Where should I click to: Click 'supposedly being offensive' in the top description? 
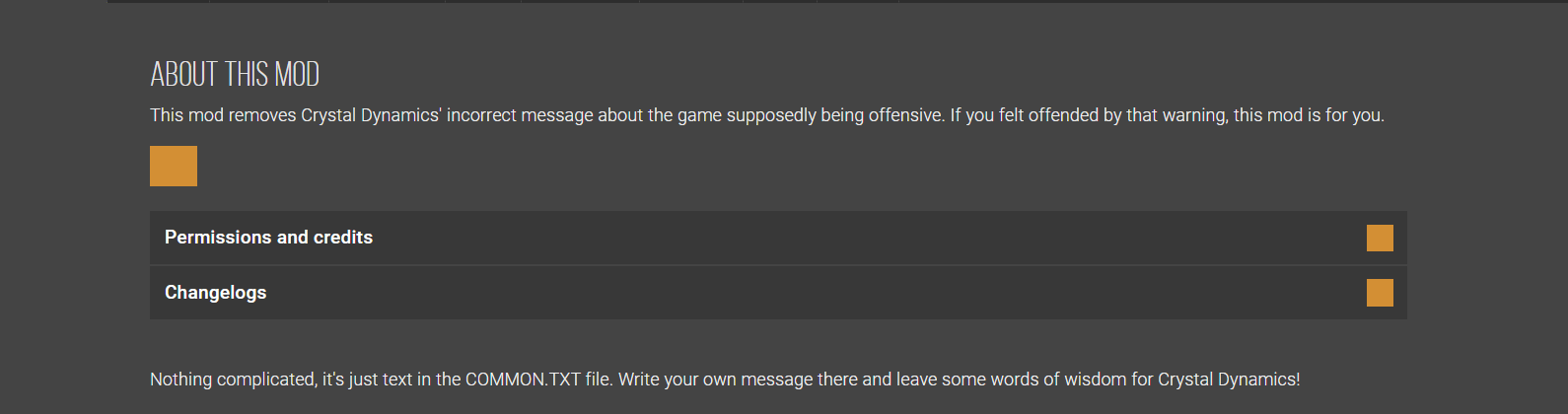pyautogui.click(x=834, y=115)
